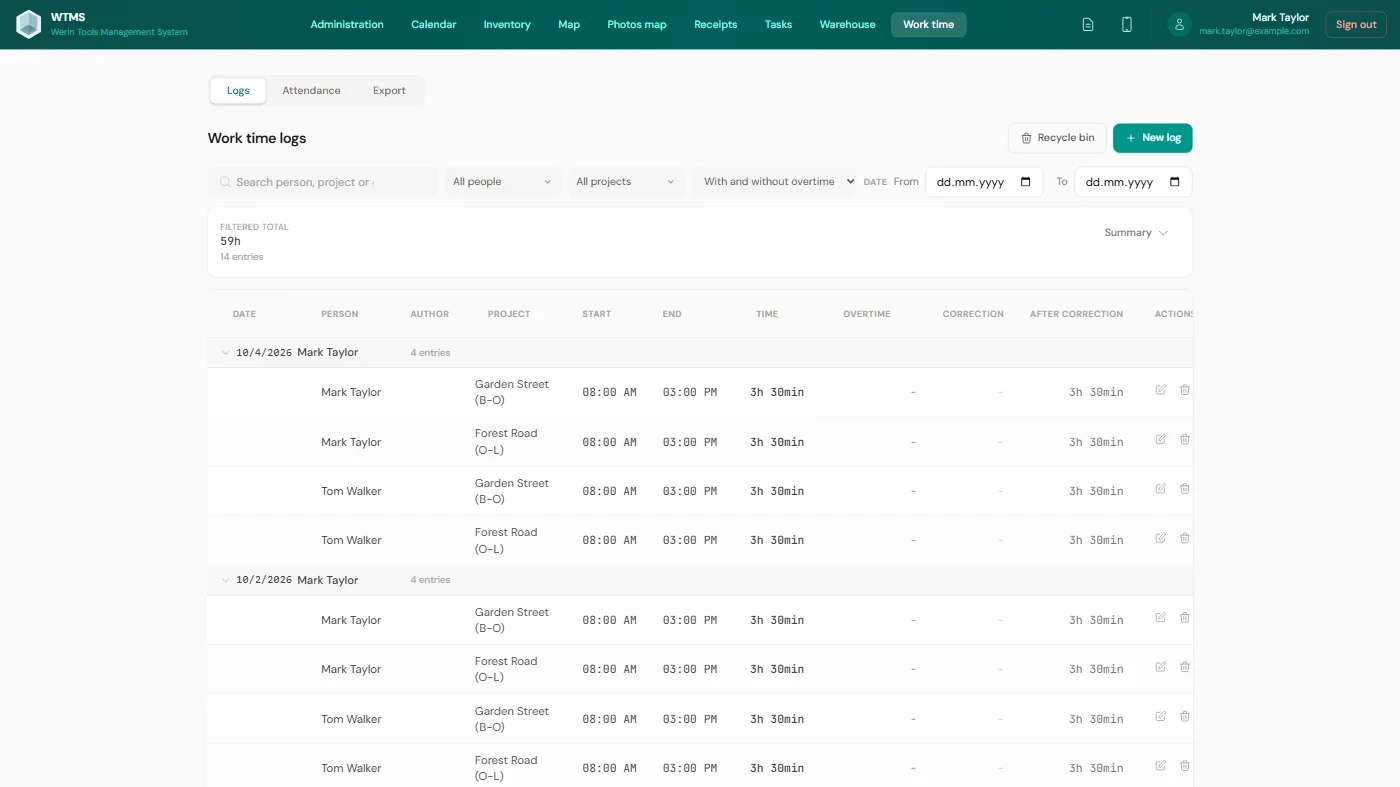Expand the Summary section

(1136, 233)
